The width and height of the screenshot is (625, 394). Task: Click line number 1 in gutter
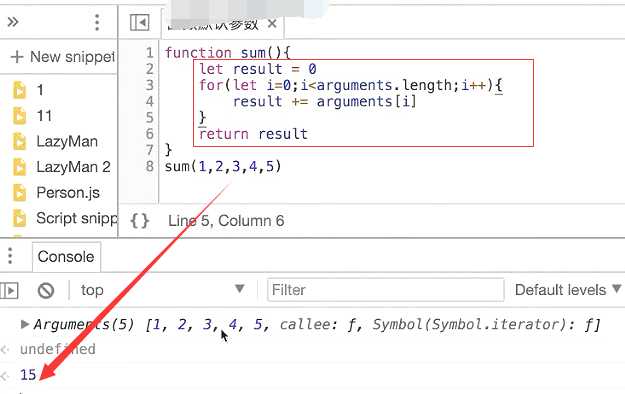coord(149,53)
